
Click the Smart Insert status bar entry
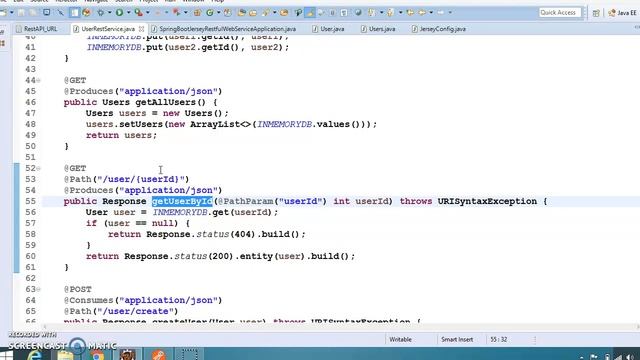tap(457, 340)
